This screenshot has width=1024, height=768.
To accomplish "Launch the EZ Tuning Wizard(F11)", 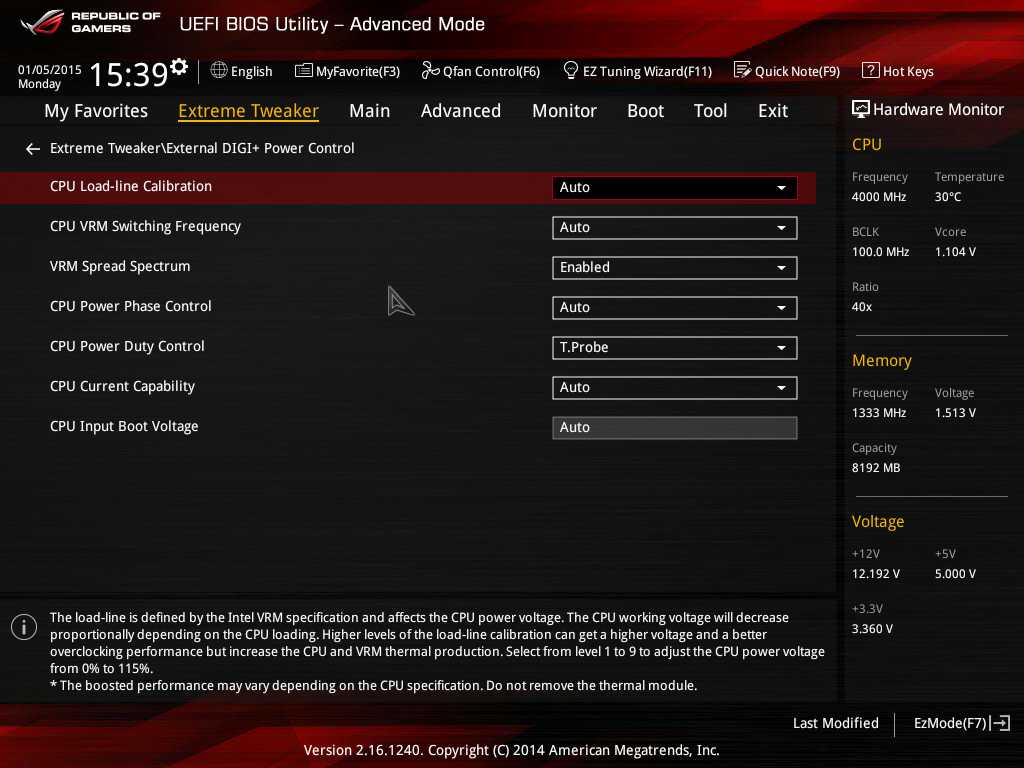I will point(637,71).
